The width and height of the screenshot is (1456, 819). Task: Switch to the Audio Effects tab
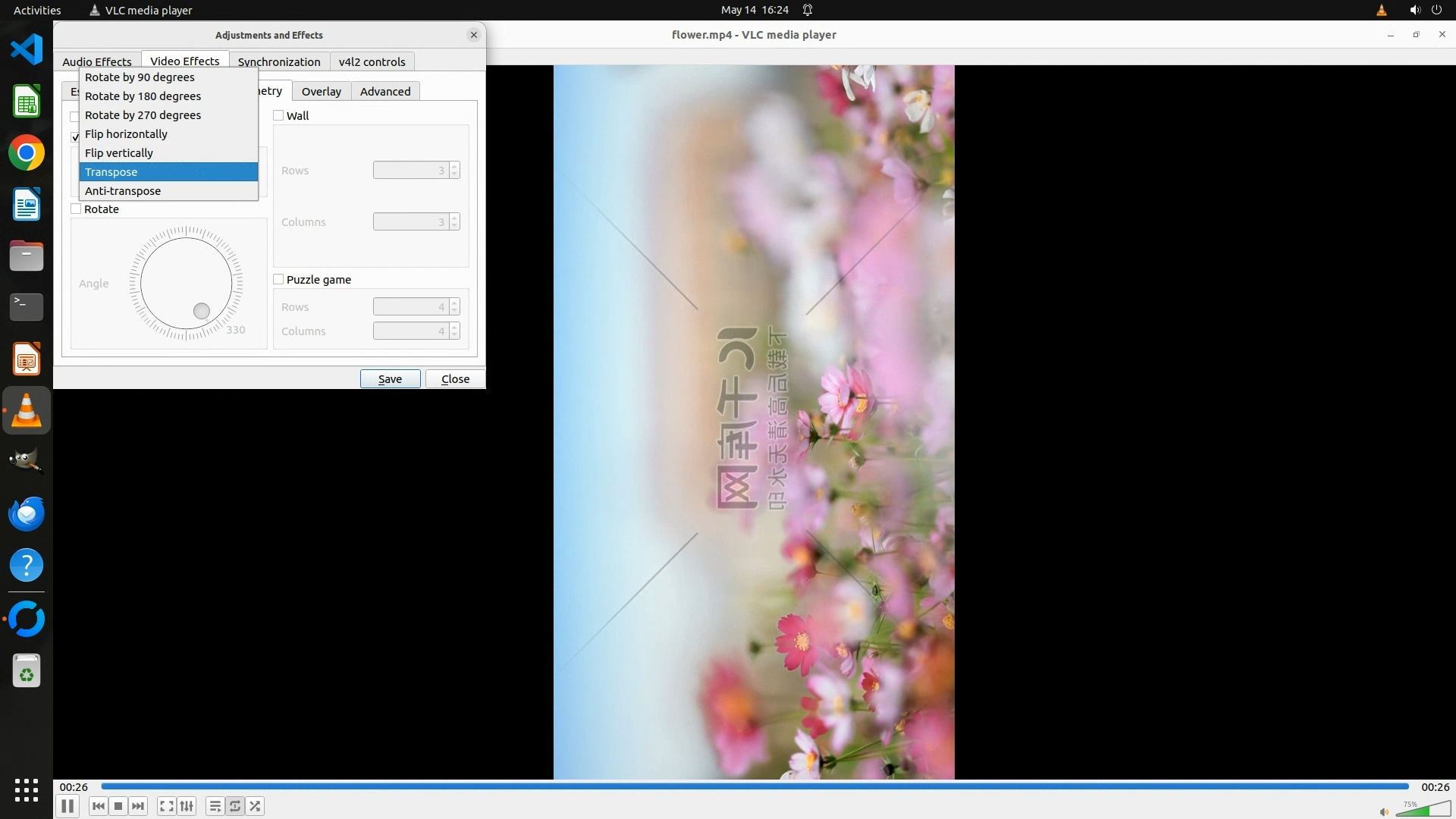coord(97,61)
